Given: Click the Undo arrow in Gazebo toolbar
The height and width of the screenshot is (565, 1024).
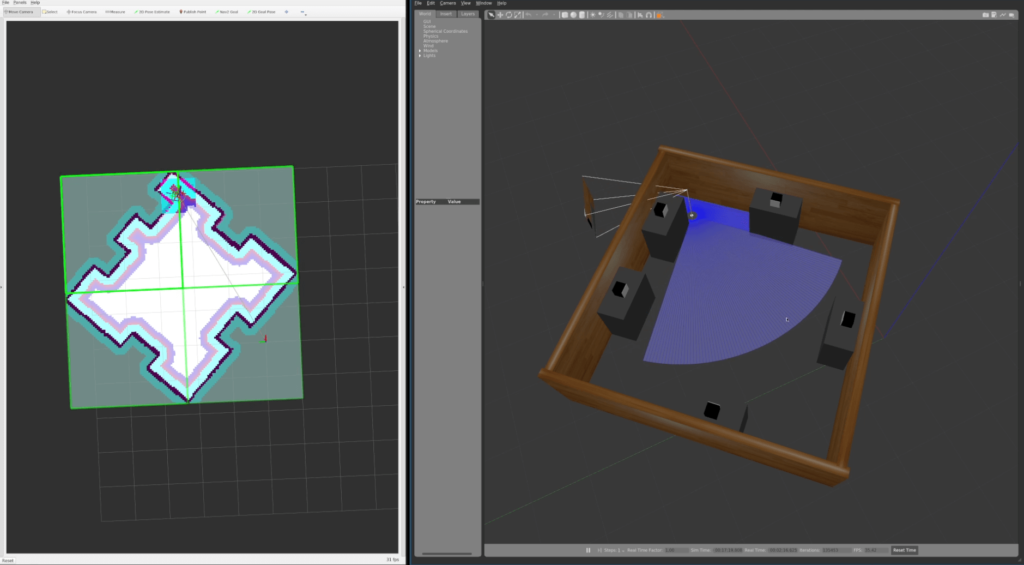Looking at the screenshot, I should 528,15.
